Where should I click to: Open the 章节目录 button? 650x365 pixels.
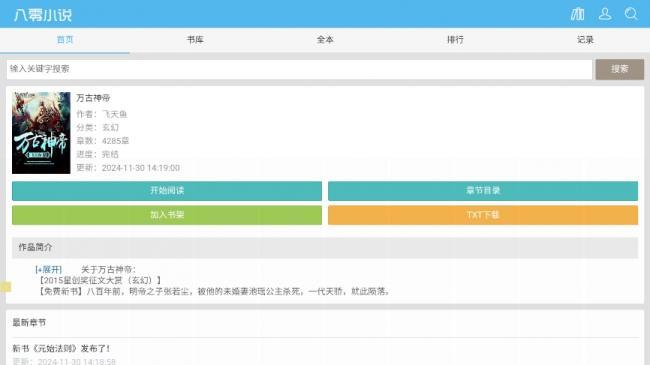(483, 191)
